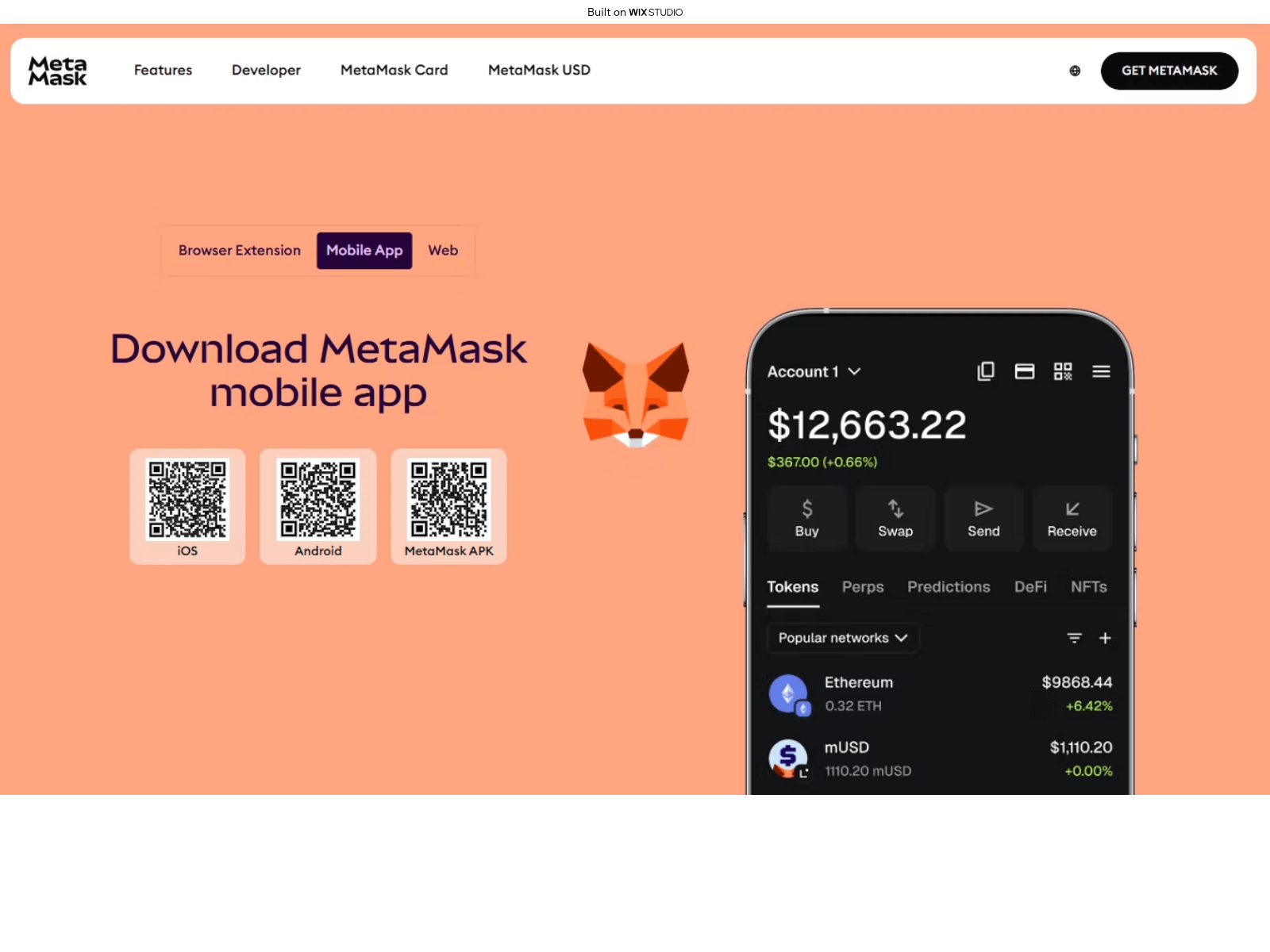Tap the Send arrow button
The width and height of the screenshot is (1270, 952).
[x=983, y=519]
